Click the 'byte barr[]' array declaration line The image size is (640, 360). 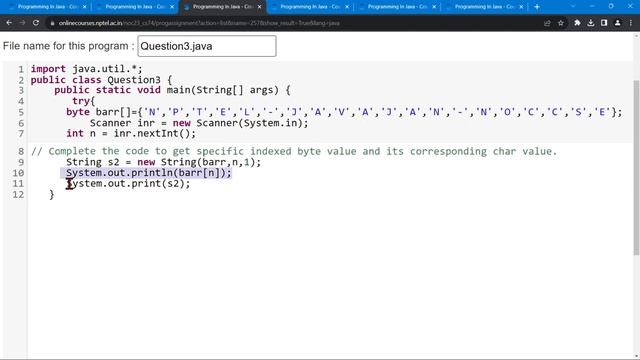[x=344, y=112]
